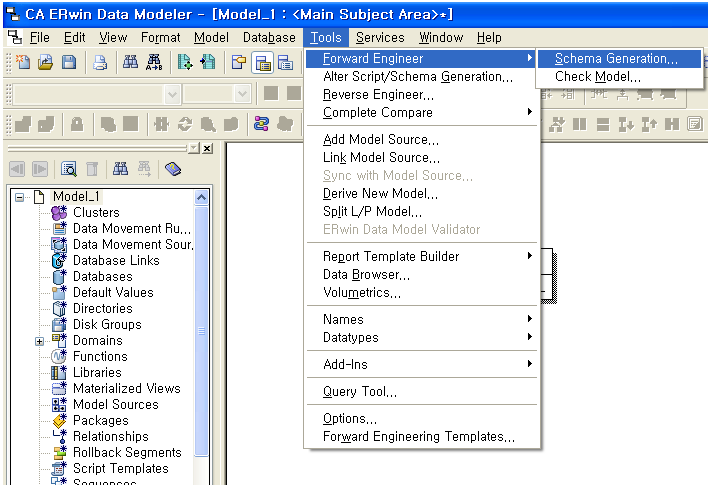Select Materialized Views in model tree
The height and width of the screenshot is (488, 710).
(127, 388)
